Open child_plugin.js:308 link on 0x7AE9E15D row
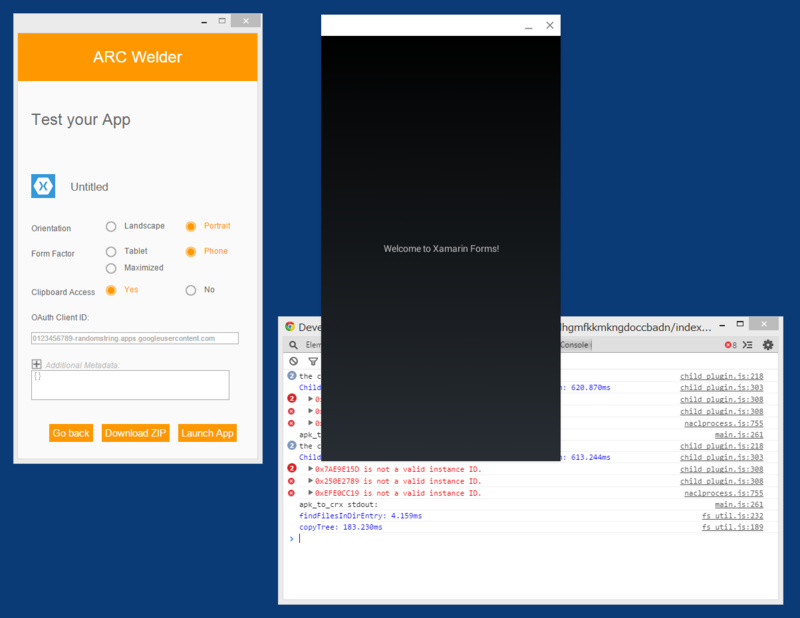800x618 pixels. tap(721, 469)
